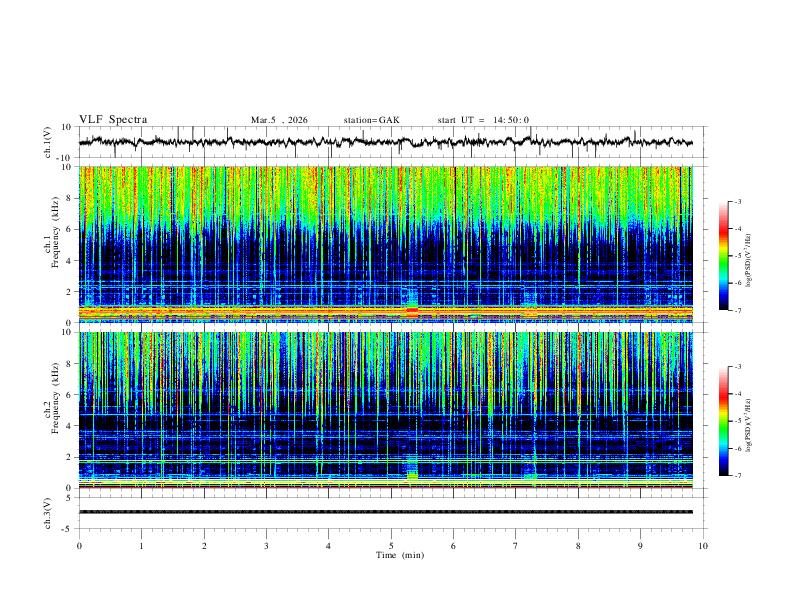Click the "6" tick on the time axis
The width and height of the screenshot is (792, 612).
[454, 546]
